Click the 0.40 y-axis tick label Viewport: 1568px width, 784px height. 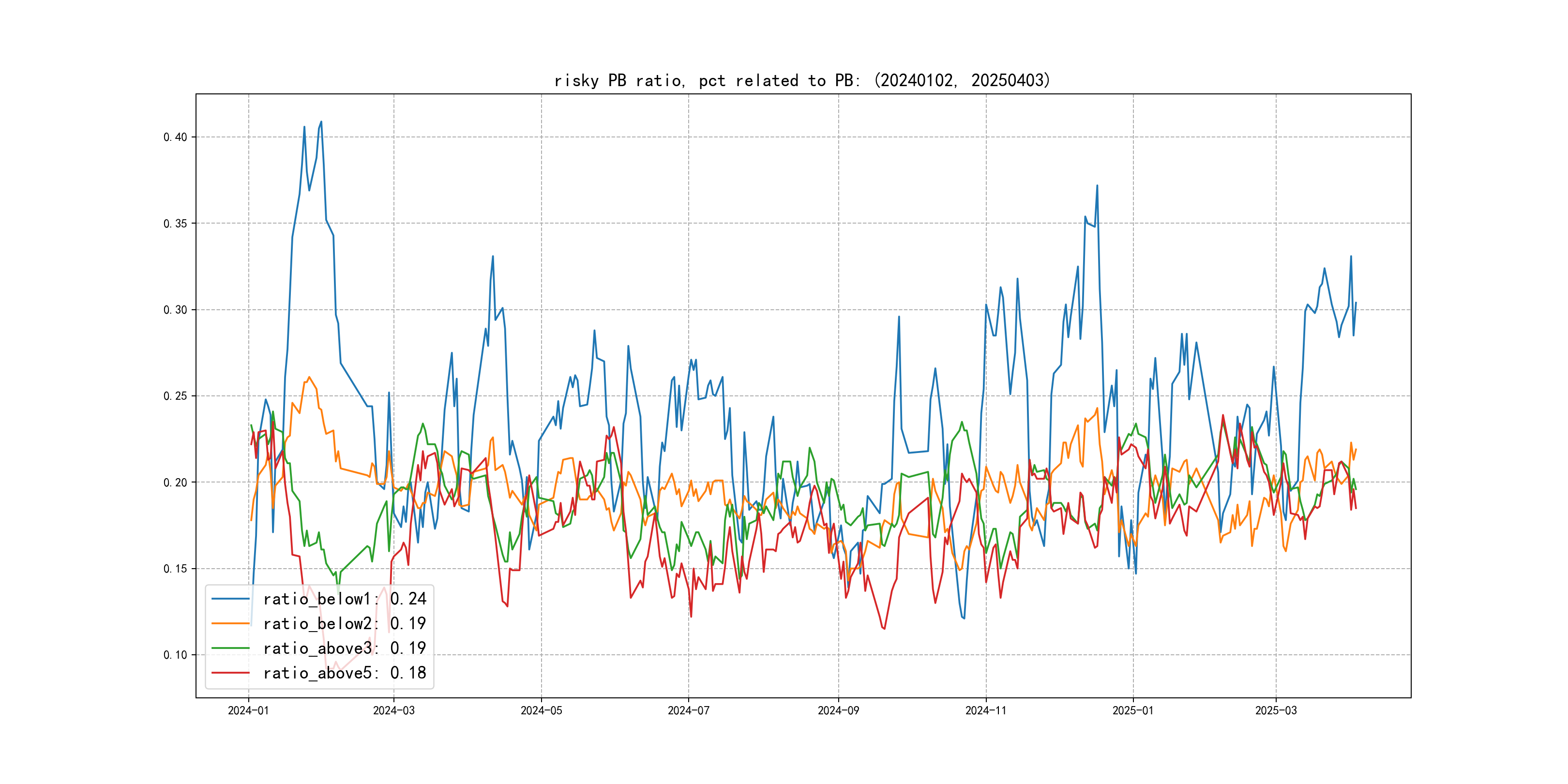click(x=175, y=137)
